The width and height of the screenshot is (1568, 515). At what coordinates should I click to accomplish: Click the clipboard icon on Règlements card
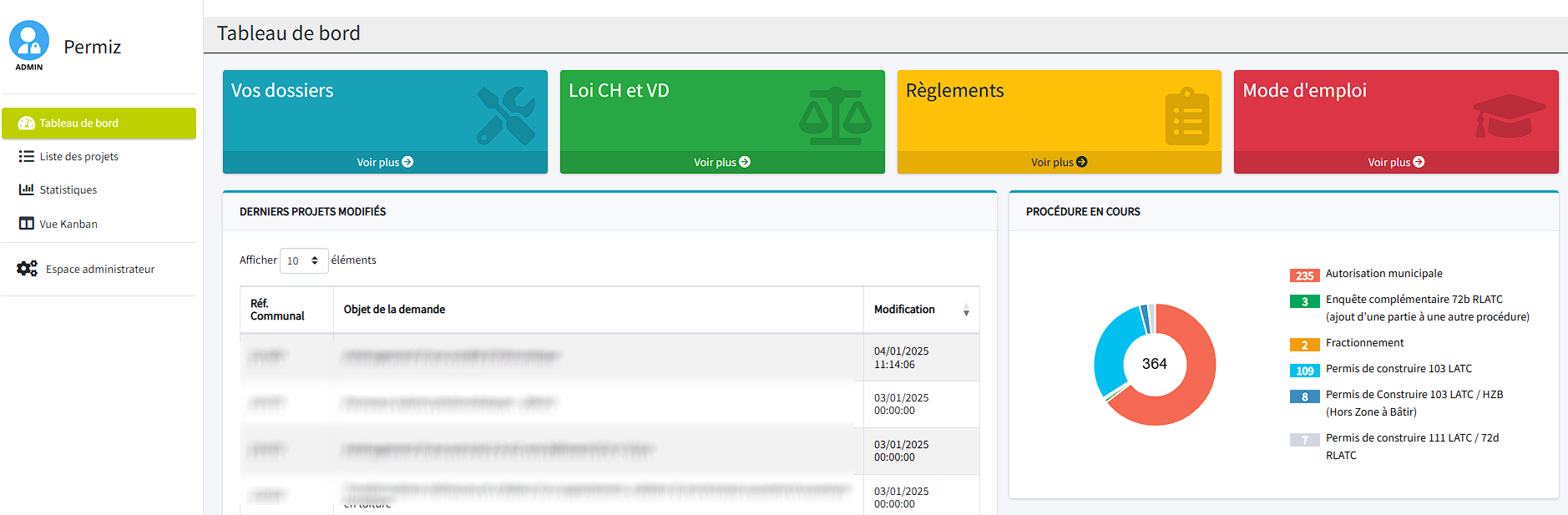point(1187,116)
